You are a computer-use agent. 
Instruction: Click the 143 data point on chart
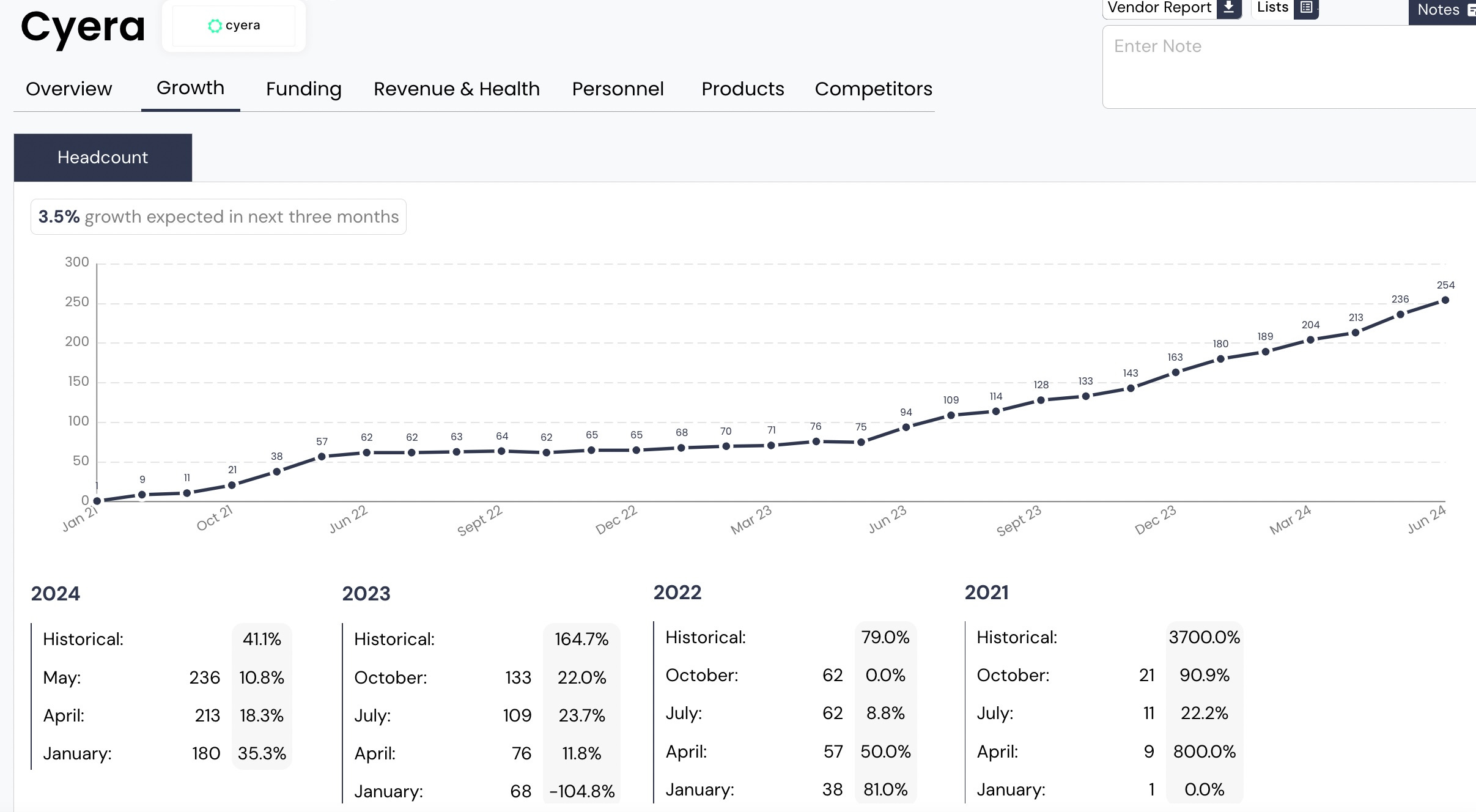click(x=1131, y=388)
